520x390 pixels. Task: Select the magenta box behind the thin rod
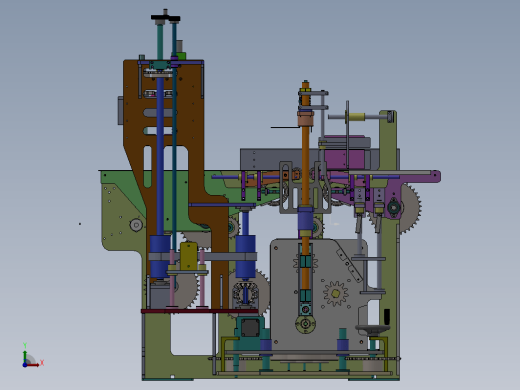pyautogui.click(x=344, y=159)
